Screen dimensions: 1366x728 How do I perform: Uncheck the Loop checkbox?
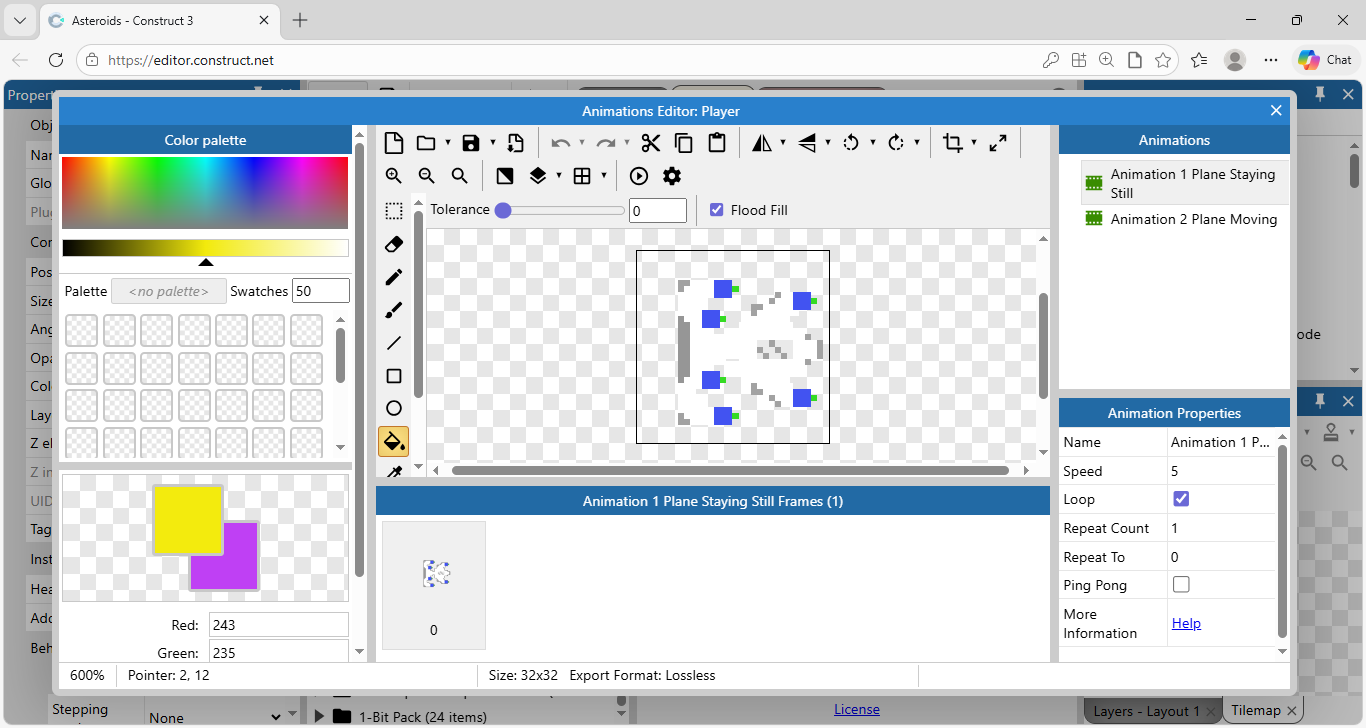(1181, 499)
